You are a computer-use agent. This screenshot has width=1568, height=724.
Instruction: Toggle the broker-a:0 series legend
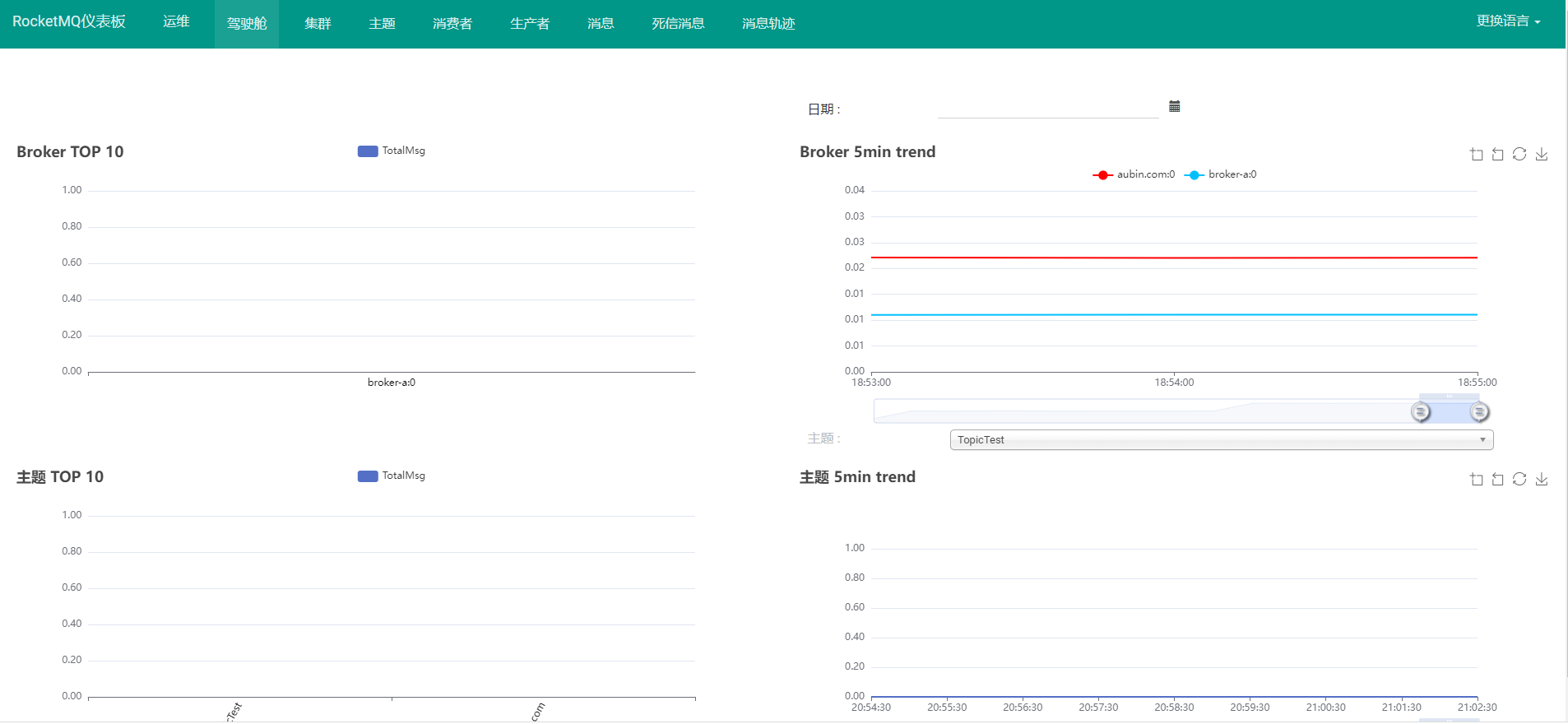point(1220,174)
